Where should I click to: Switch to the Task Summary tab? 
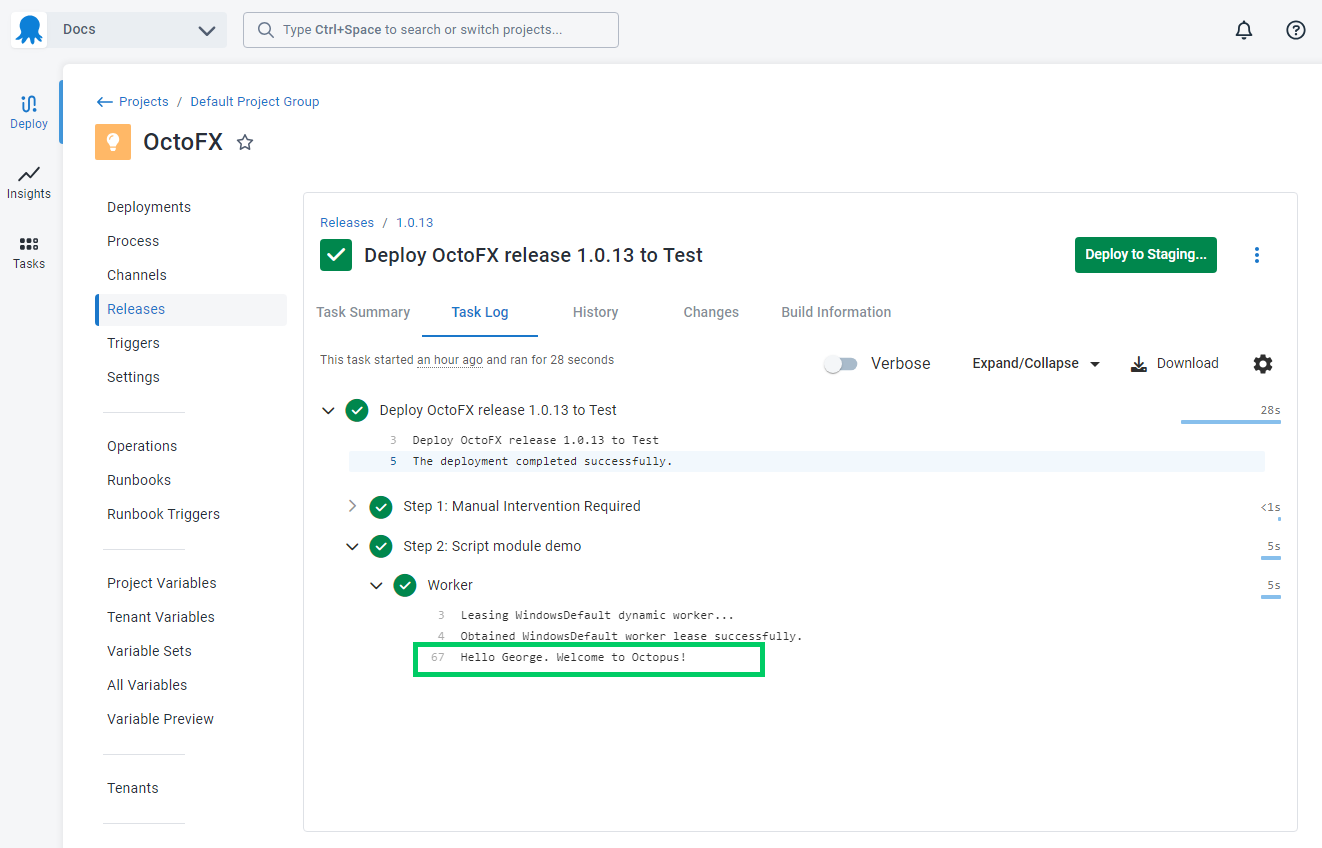363,312
